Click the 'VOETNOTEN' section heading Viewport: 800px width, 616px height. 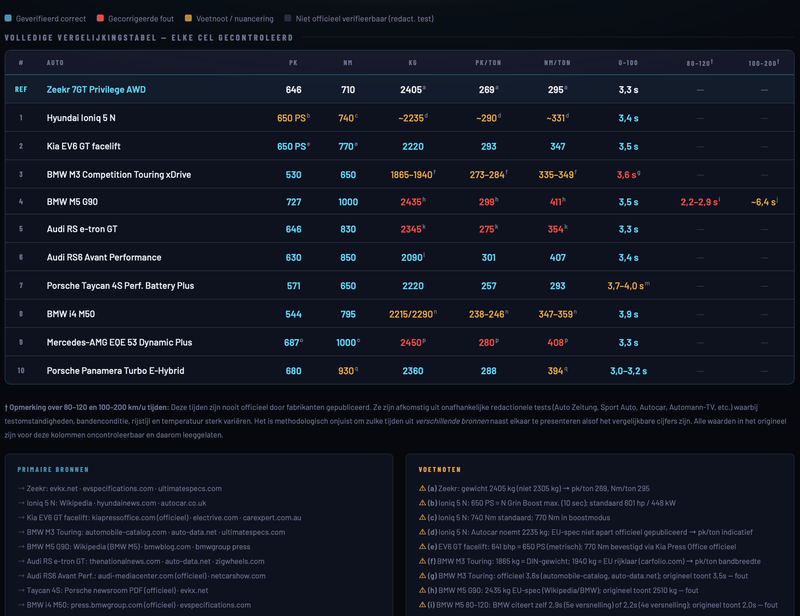coord(439,470)
